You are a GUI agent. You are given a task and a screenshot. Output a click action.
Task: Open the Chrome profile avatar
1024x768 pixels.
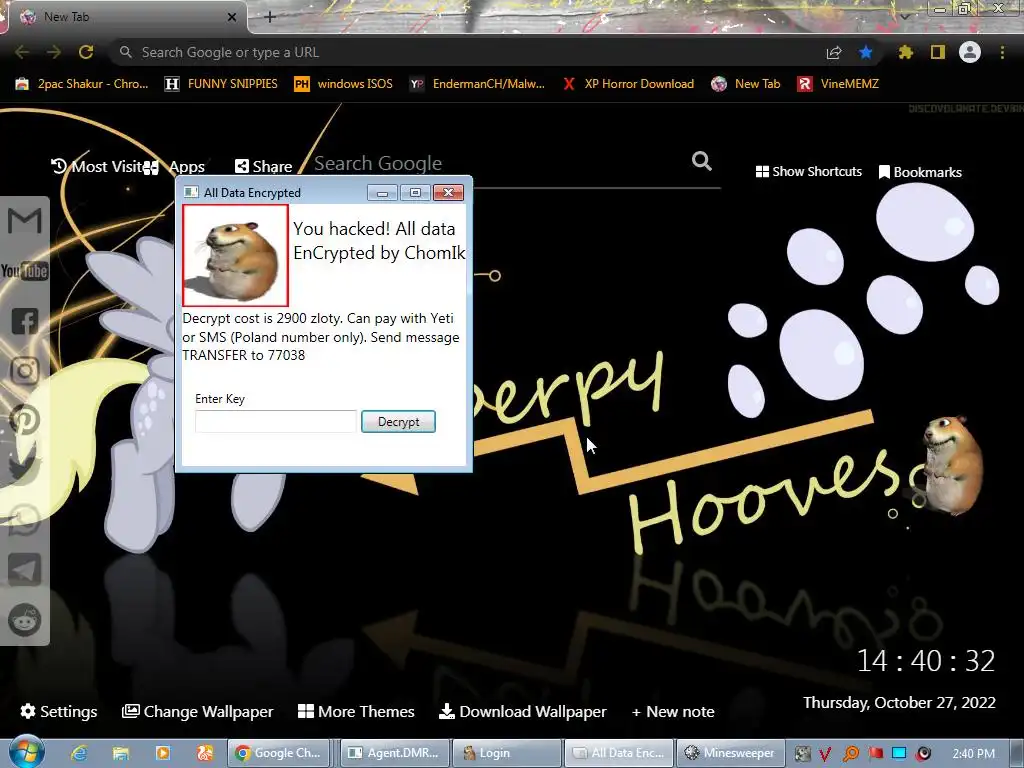pyautogui.click(x=970, y=52)
